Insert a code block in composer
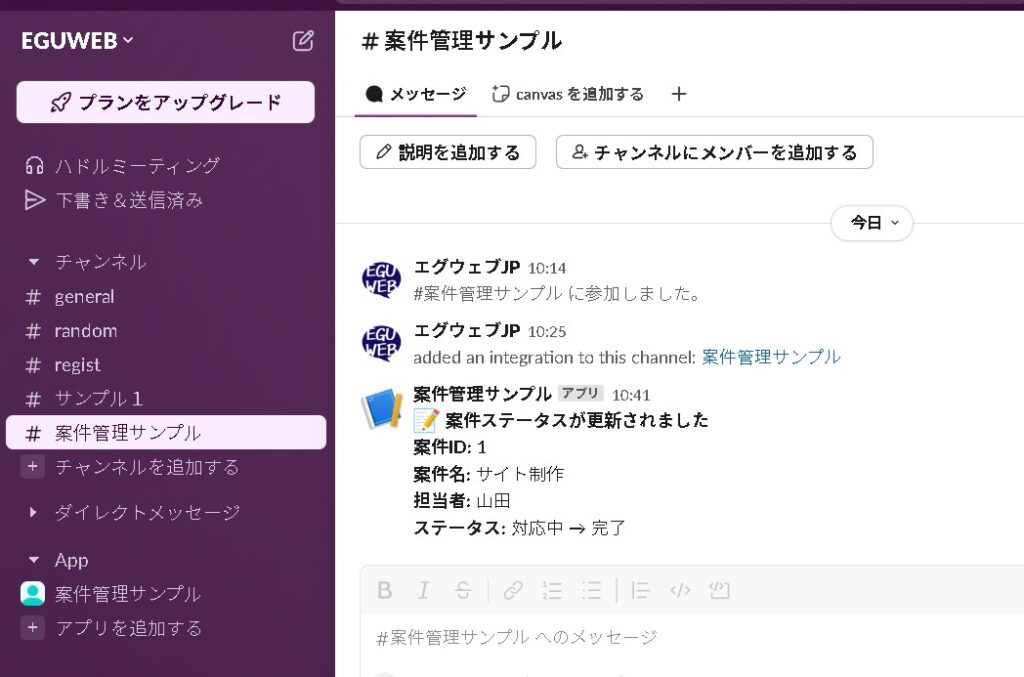Viewport: 1024px width, 677px height. [x=718, y=590]
